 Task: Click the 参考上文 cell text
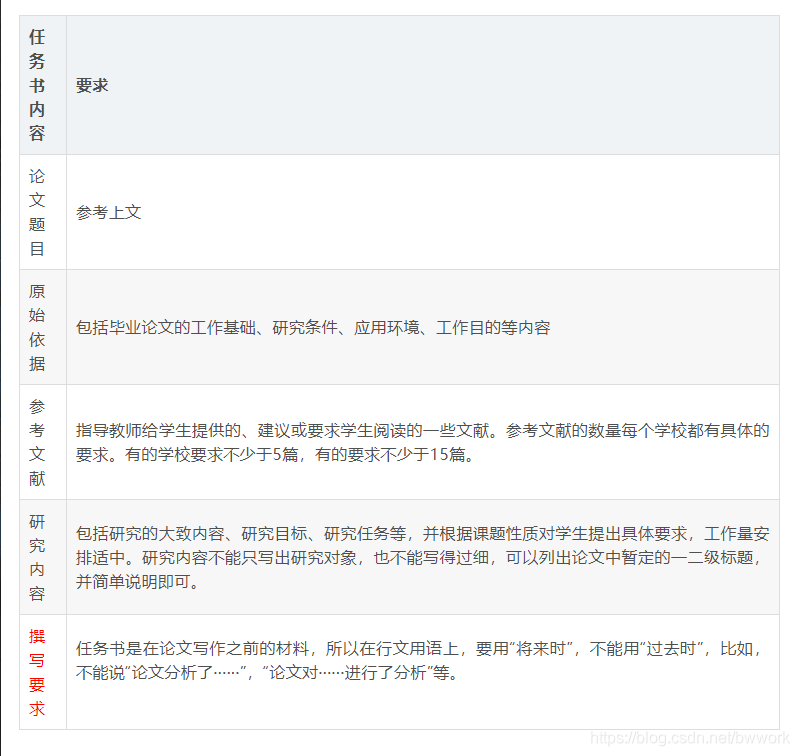point(109,212)
